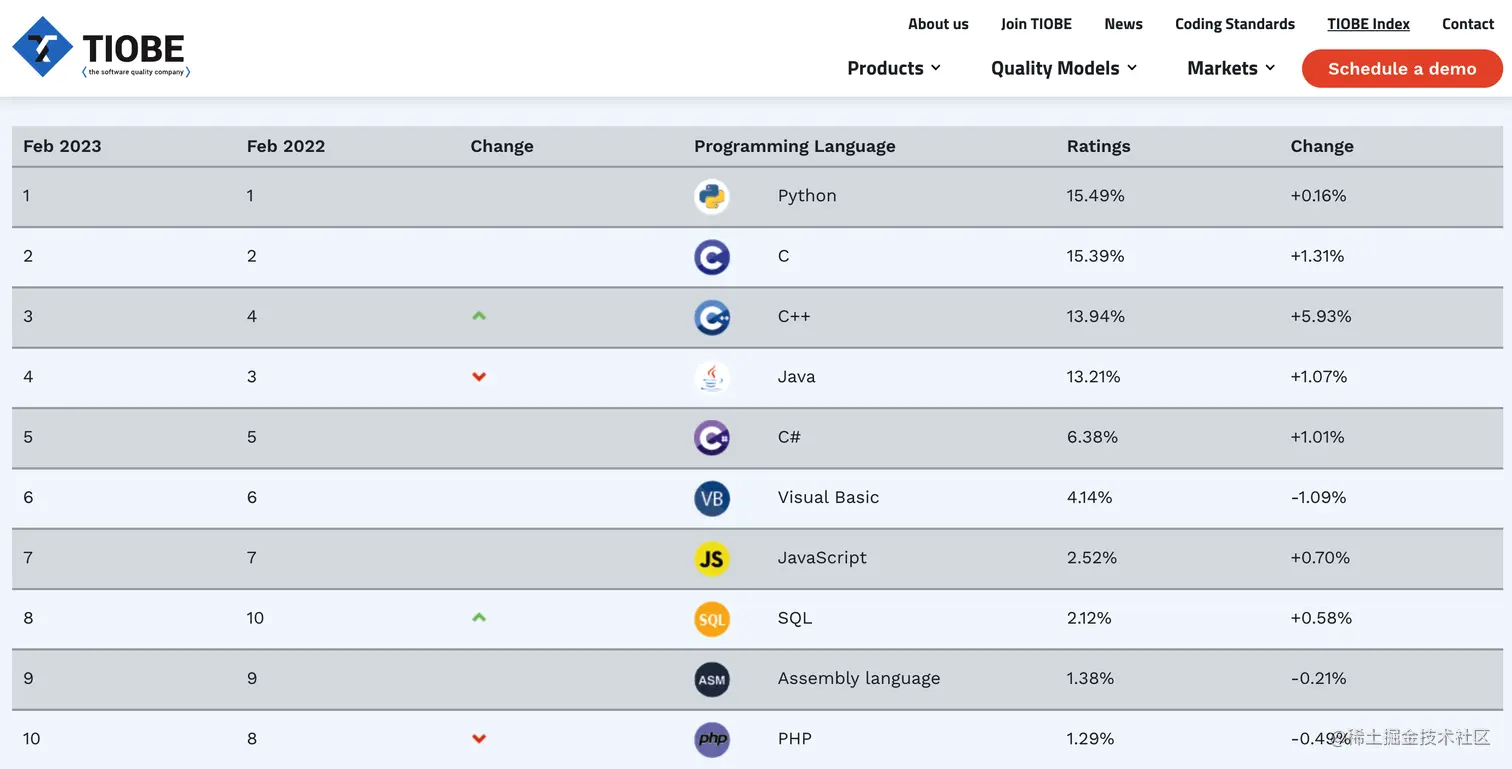
Task: Click the JavaScript JS icon
Action: point(712,558)
